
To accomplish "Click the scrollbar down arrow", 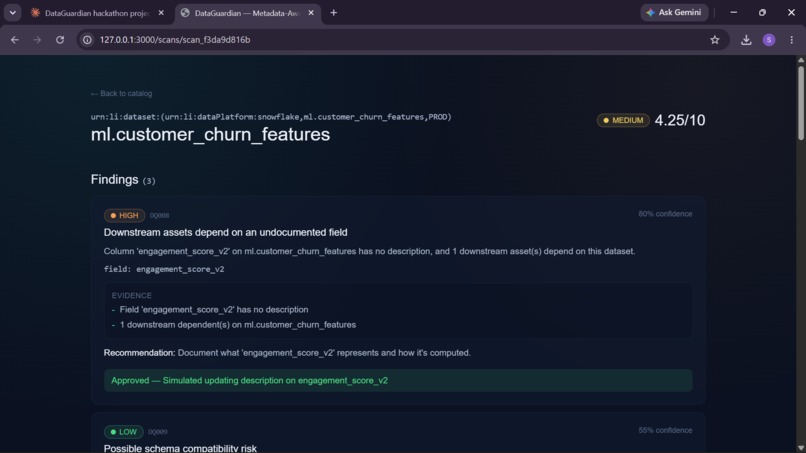I will pos(800,448).
